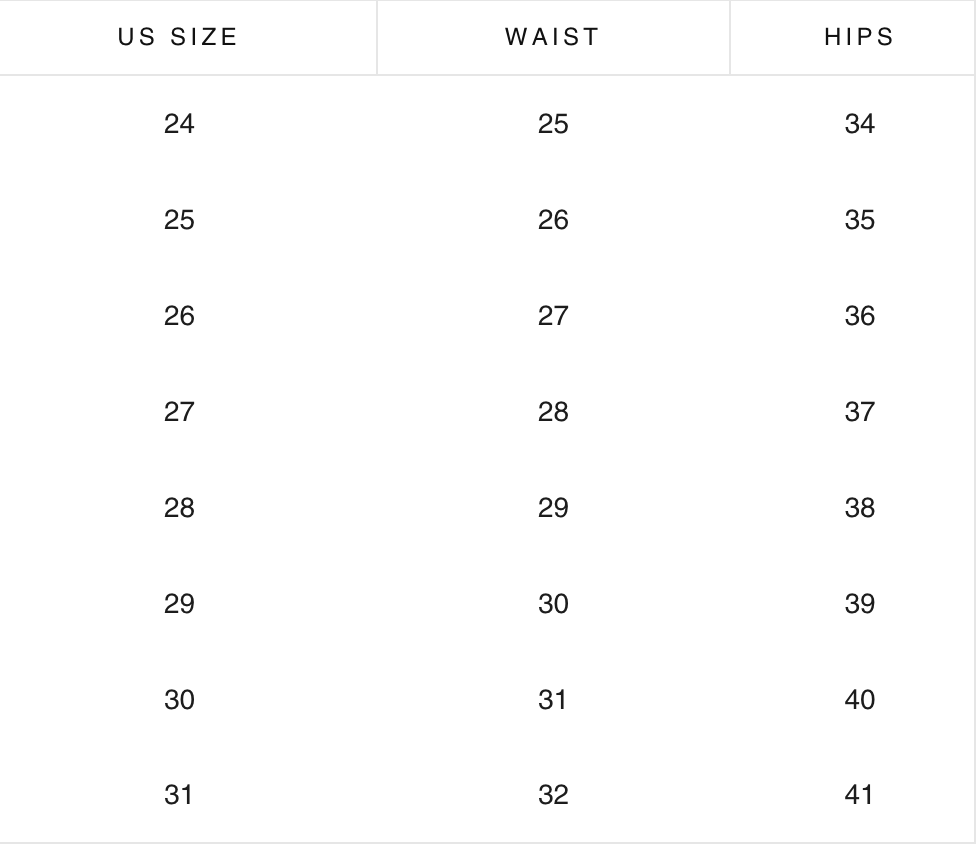This screenshot has height=844, width=976.
Task: Select waist value 32 in last row
Action: pos(553,795)
